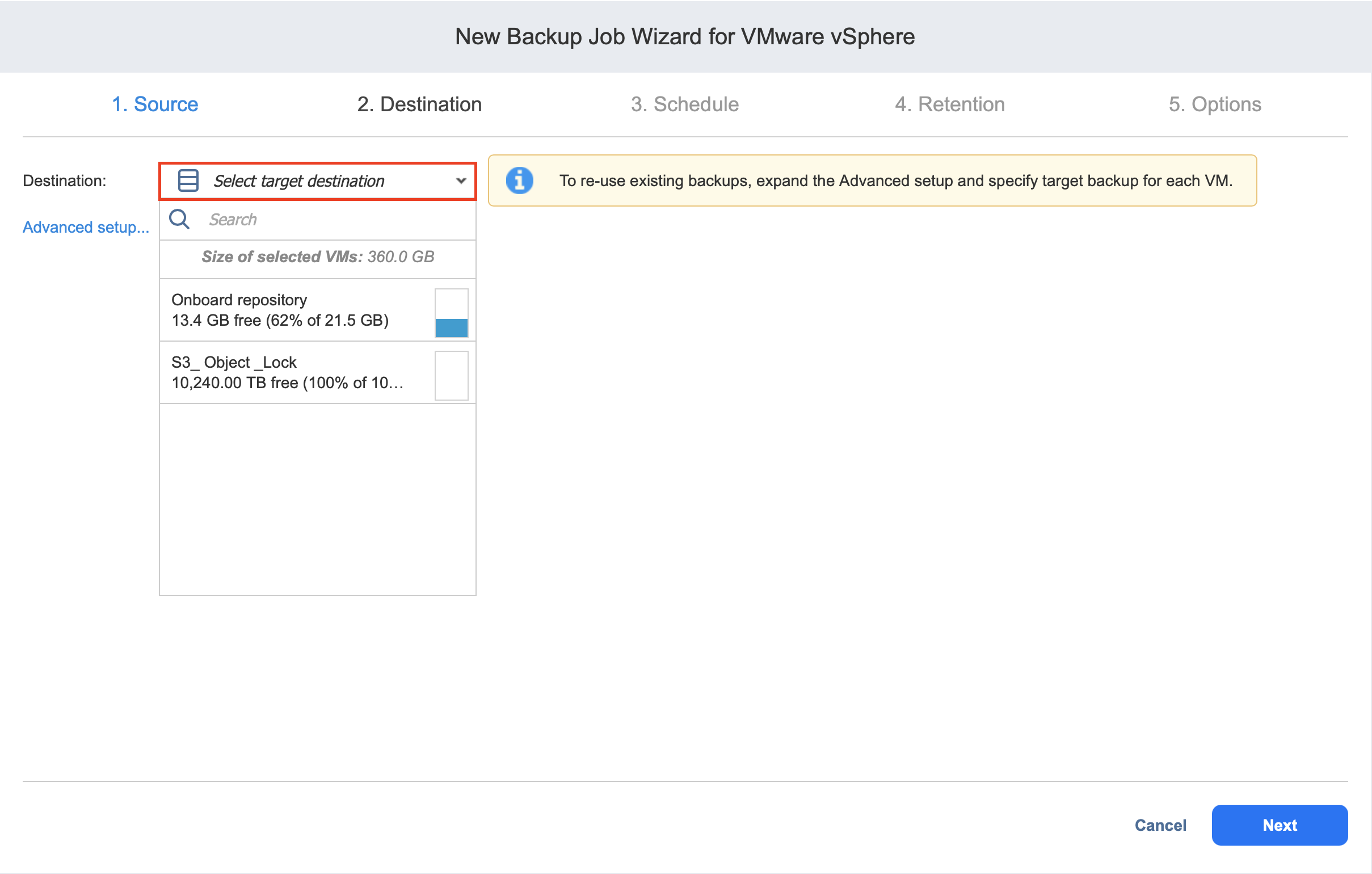1372x874 pixels.
Task: Open Advanced setup link
Action: click(86, 228)
